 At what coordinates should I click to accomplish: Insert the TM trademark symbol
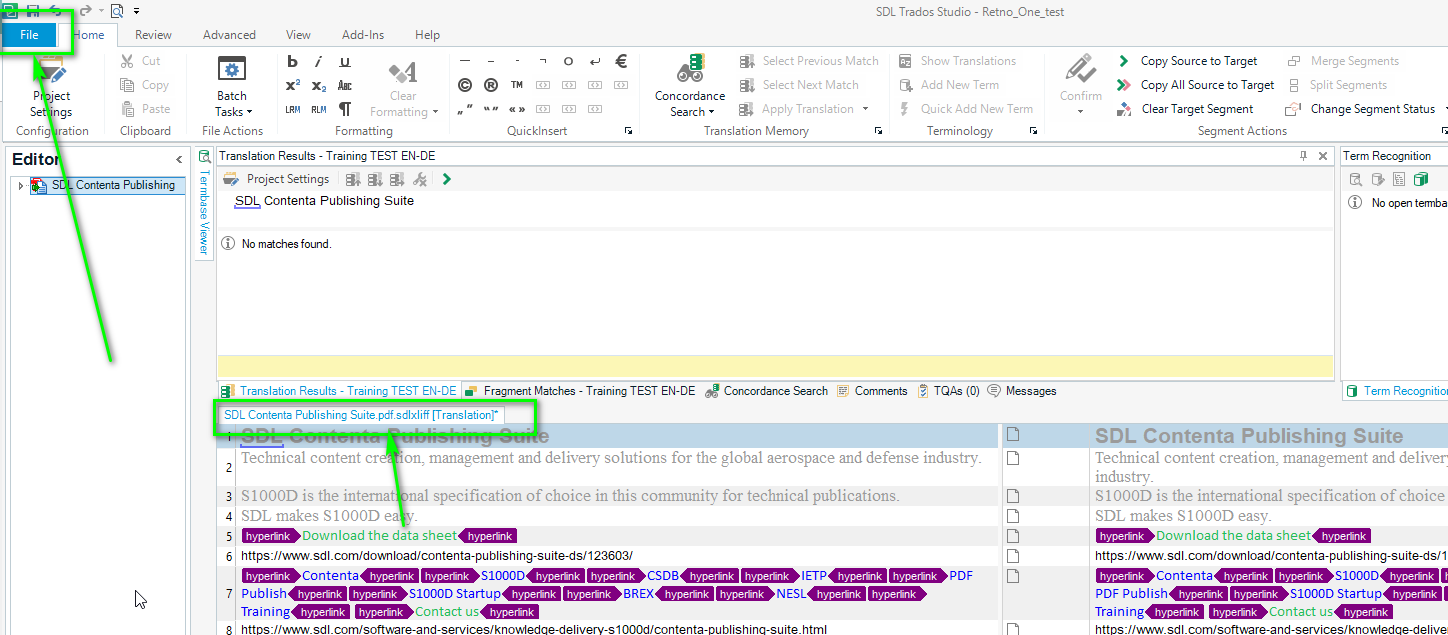[517, 85]
